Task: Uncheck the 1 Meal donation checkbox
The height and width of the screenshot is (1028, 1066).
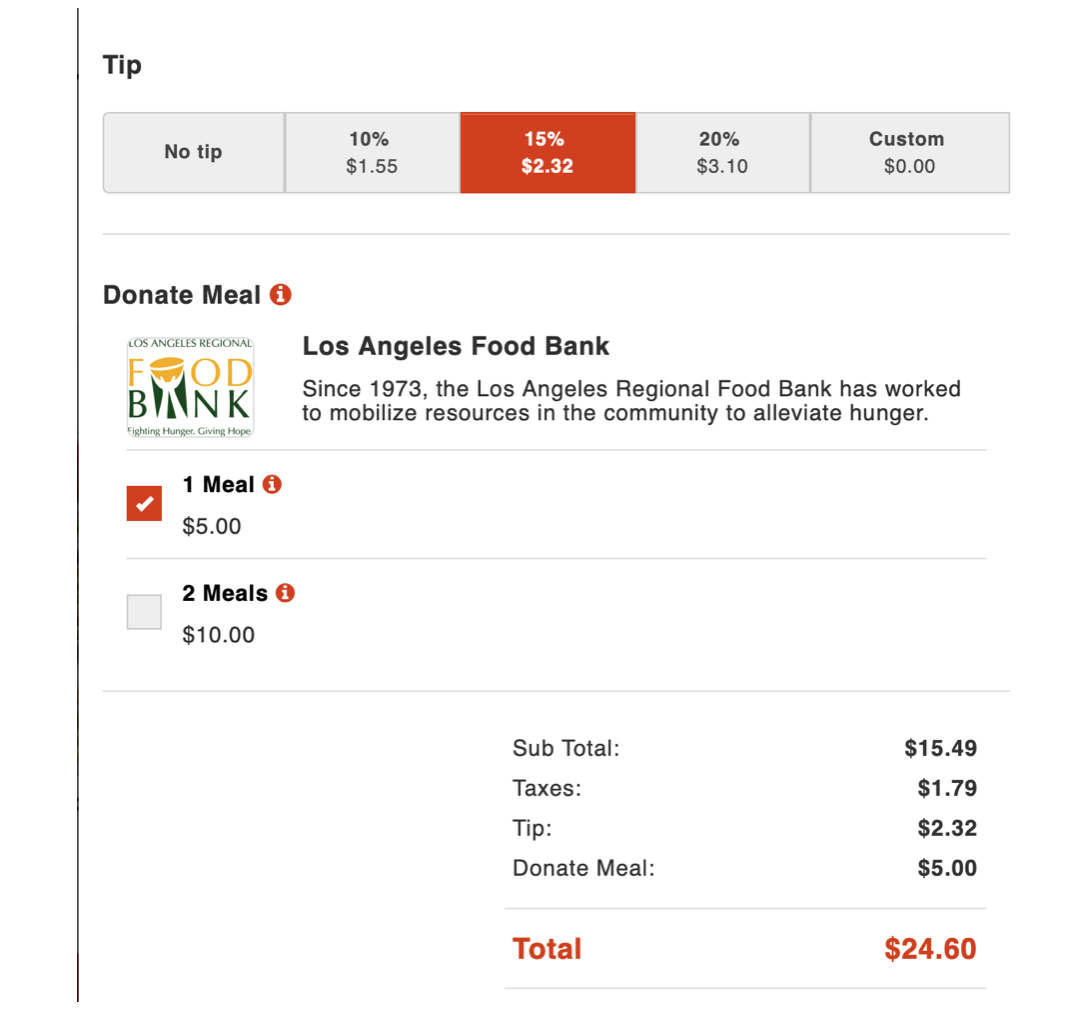Action: pyautogui.click(x=144, y=503)
